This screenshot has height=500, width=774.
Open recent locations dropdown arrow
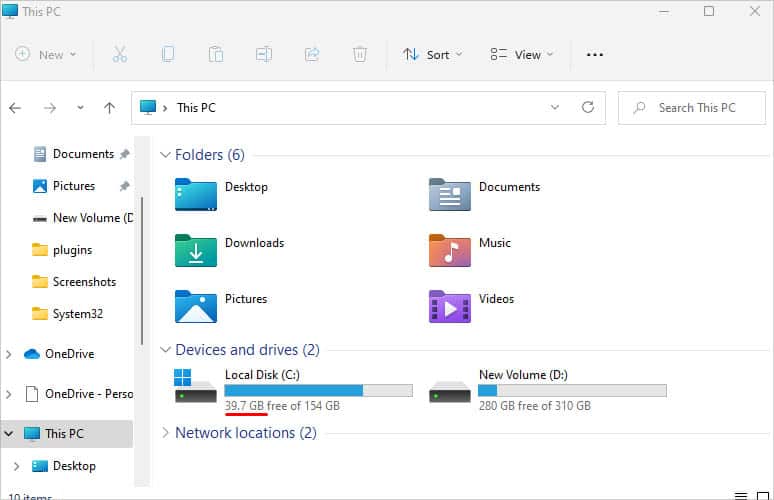(x=80, y=108)
